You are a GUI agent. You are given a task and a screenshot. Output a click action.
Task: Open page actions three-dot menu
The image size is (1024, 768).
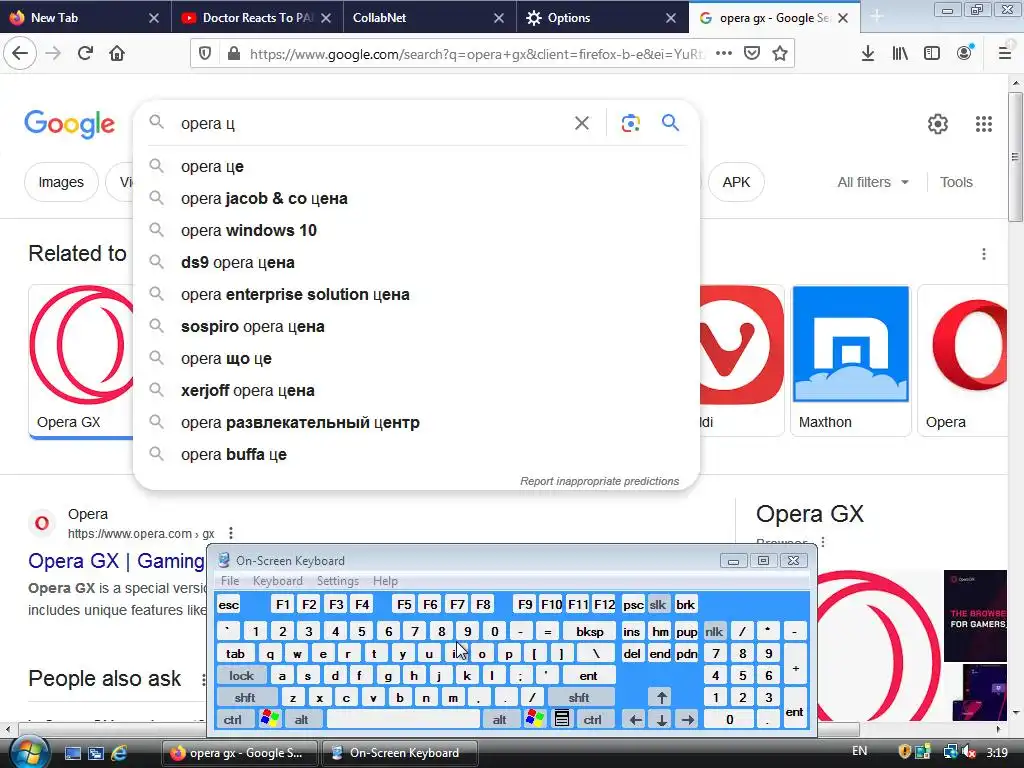(724, 54)
